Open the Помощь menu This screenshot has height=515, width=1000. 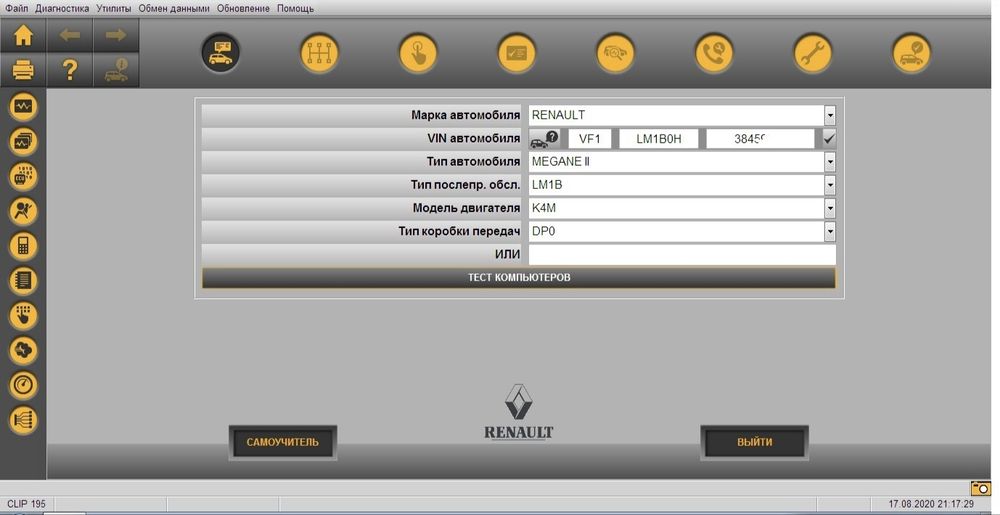click(x=295, y=8)
